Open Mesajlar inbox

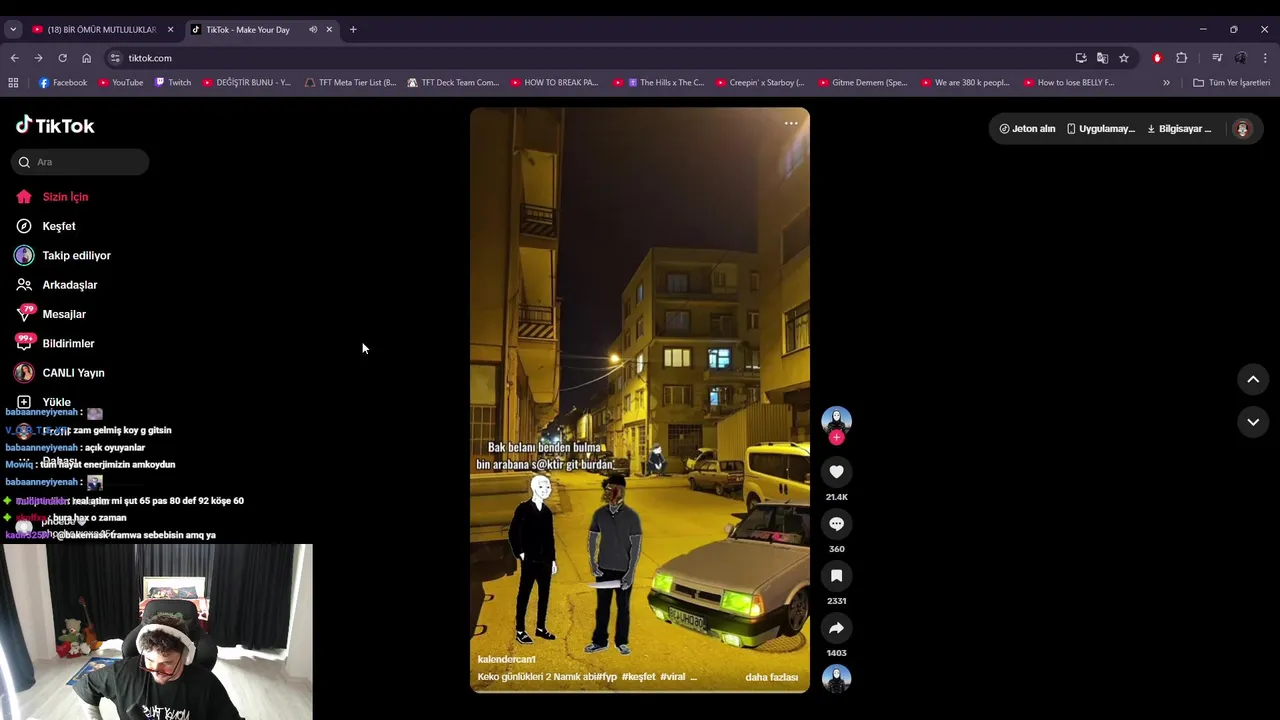[x=63, y=314]
